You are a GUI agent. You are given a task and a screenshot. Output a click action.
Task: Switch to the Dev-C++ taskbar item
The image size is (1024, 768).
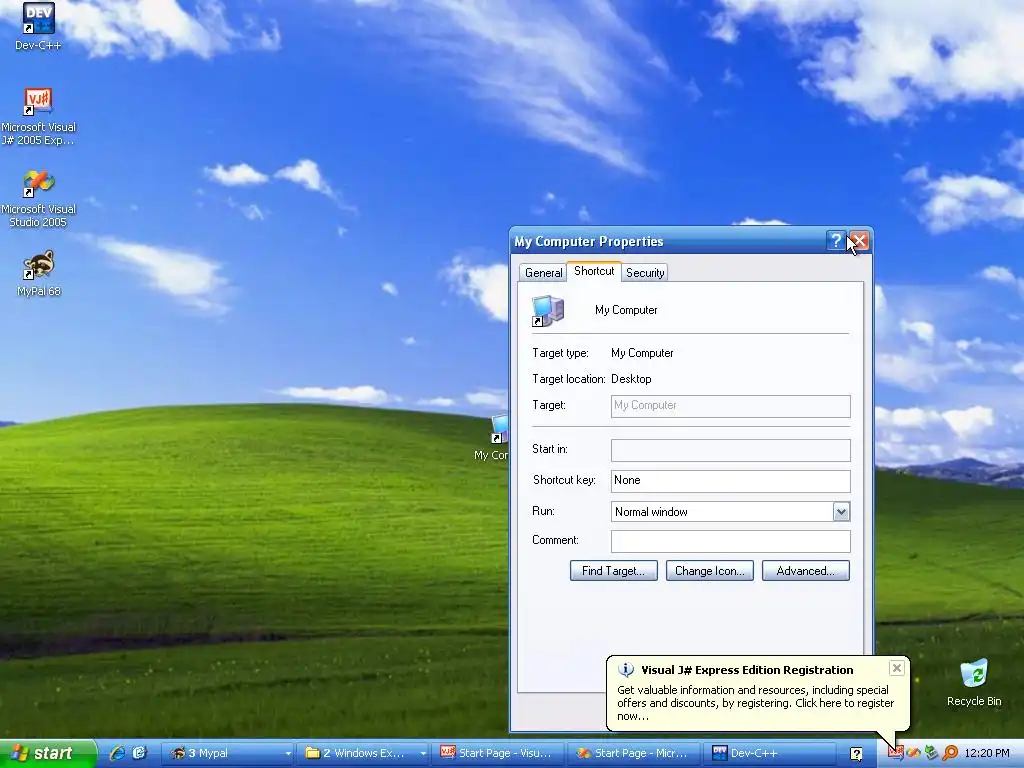pyautogui.click(x=769, y=754)
